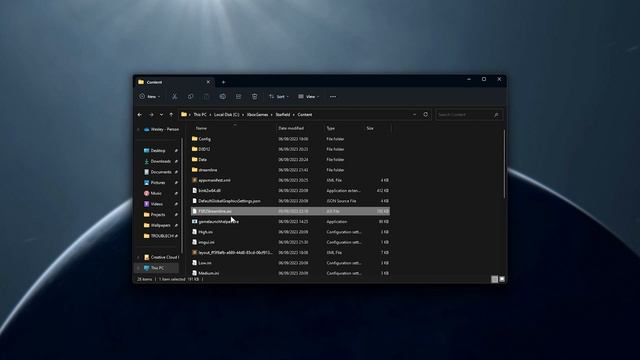
Task: Click the chevron after XboxGames in the breadcrumb
Action: tap(271, 115)
